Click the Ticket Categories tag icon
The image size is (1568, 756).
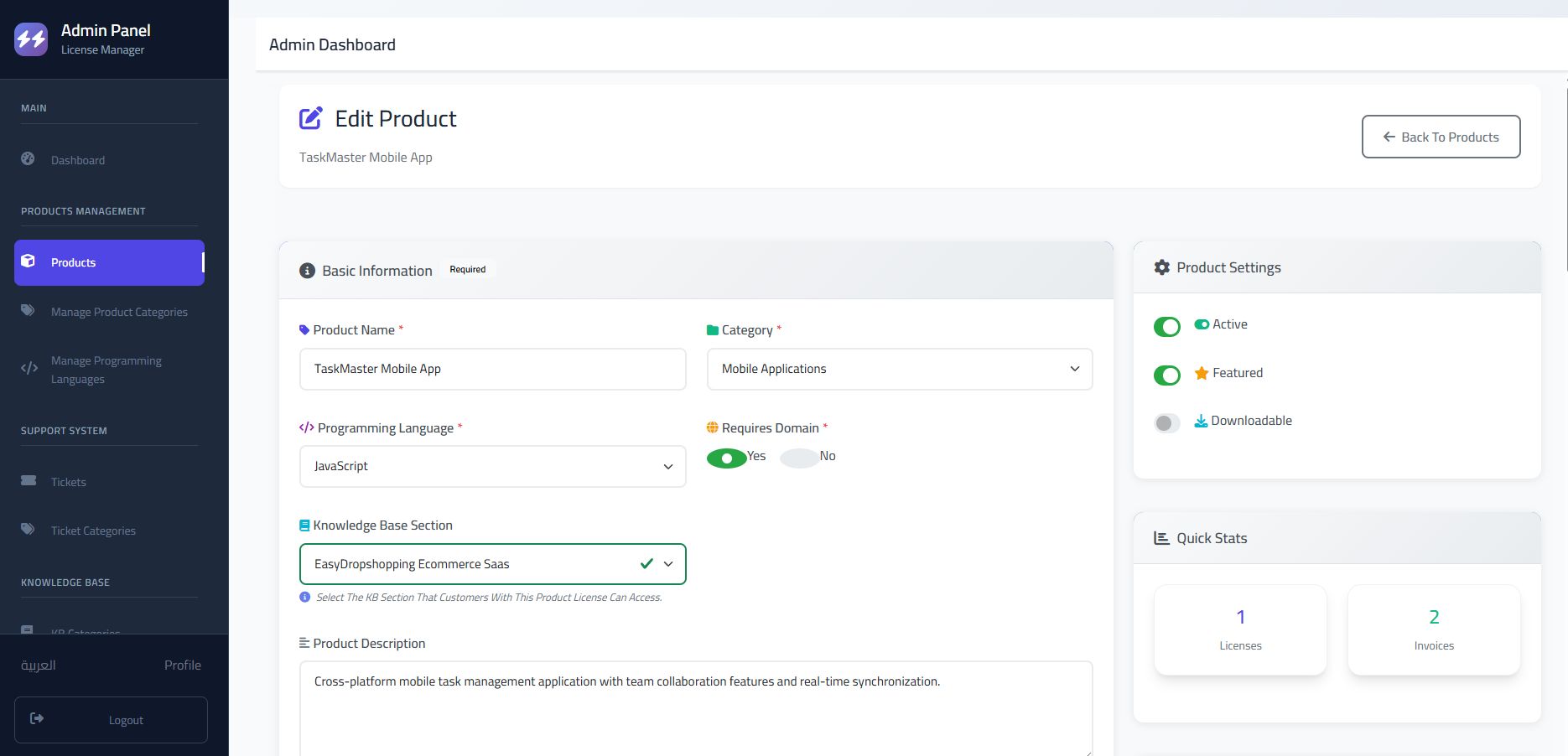tap(29, 530)
